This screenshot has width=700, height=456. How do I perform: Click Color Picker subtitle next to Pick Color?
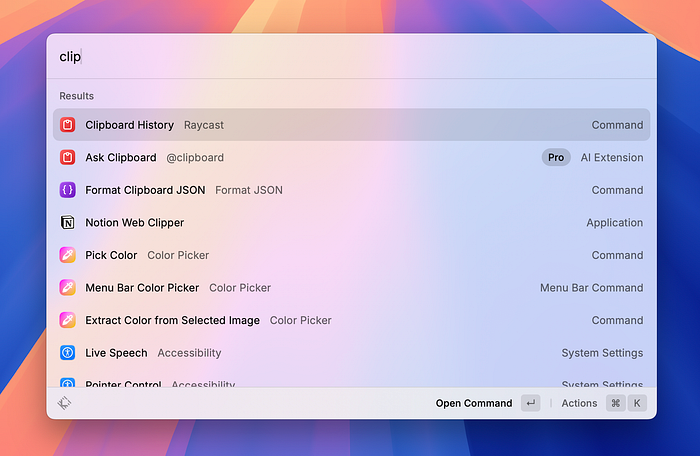178,255
